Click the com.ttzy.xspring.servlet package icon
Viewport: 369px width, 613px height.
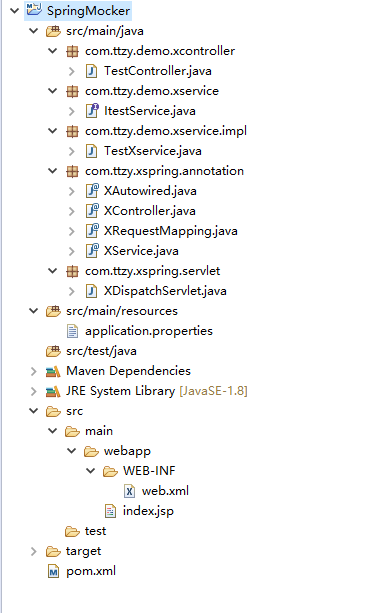(x=72, y=271)
